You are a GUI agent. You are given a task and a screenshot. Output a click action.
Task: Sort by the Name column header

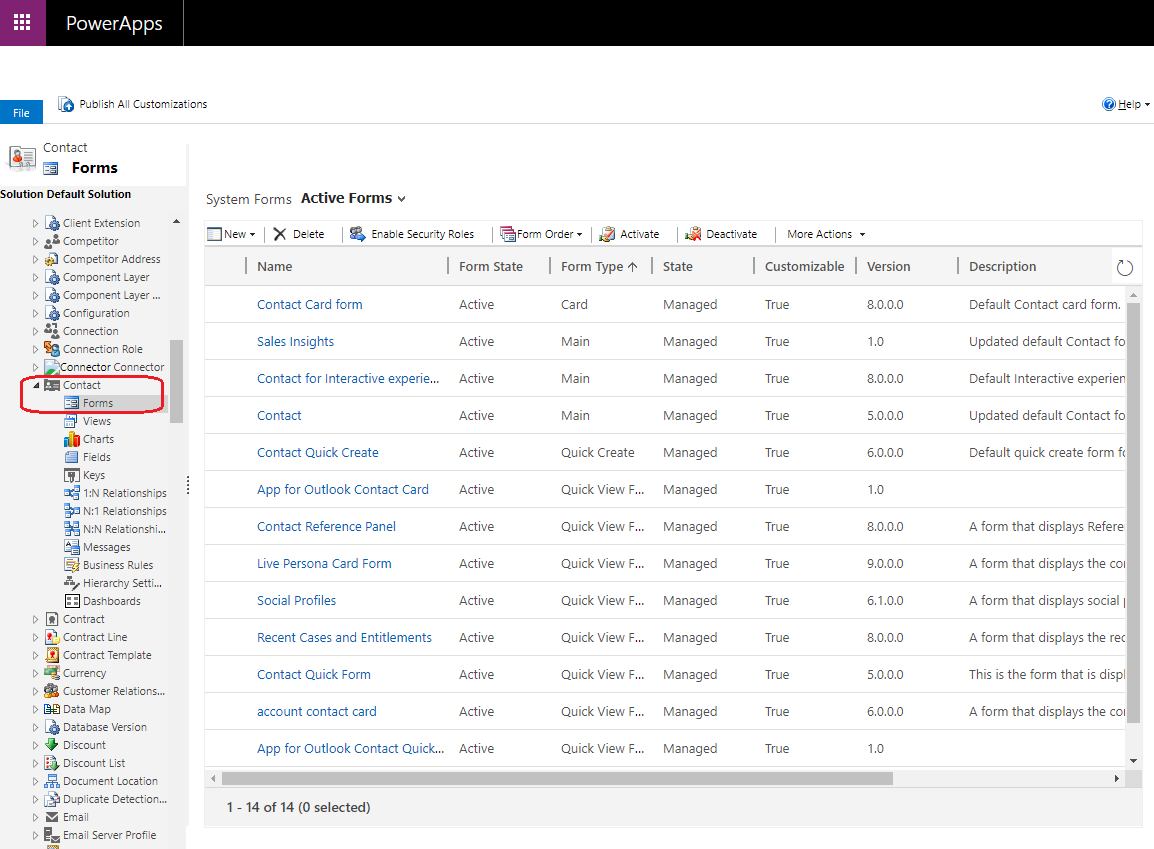[275, 266]
